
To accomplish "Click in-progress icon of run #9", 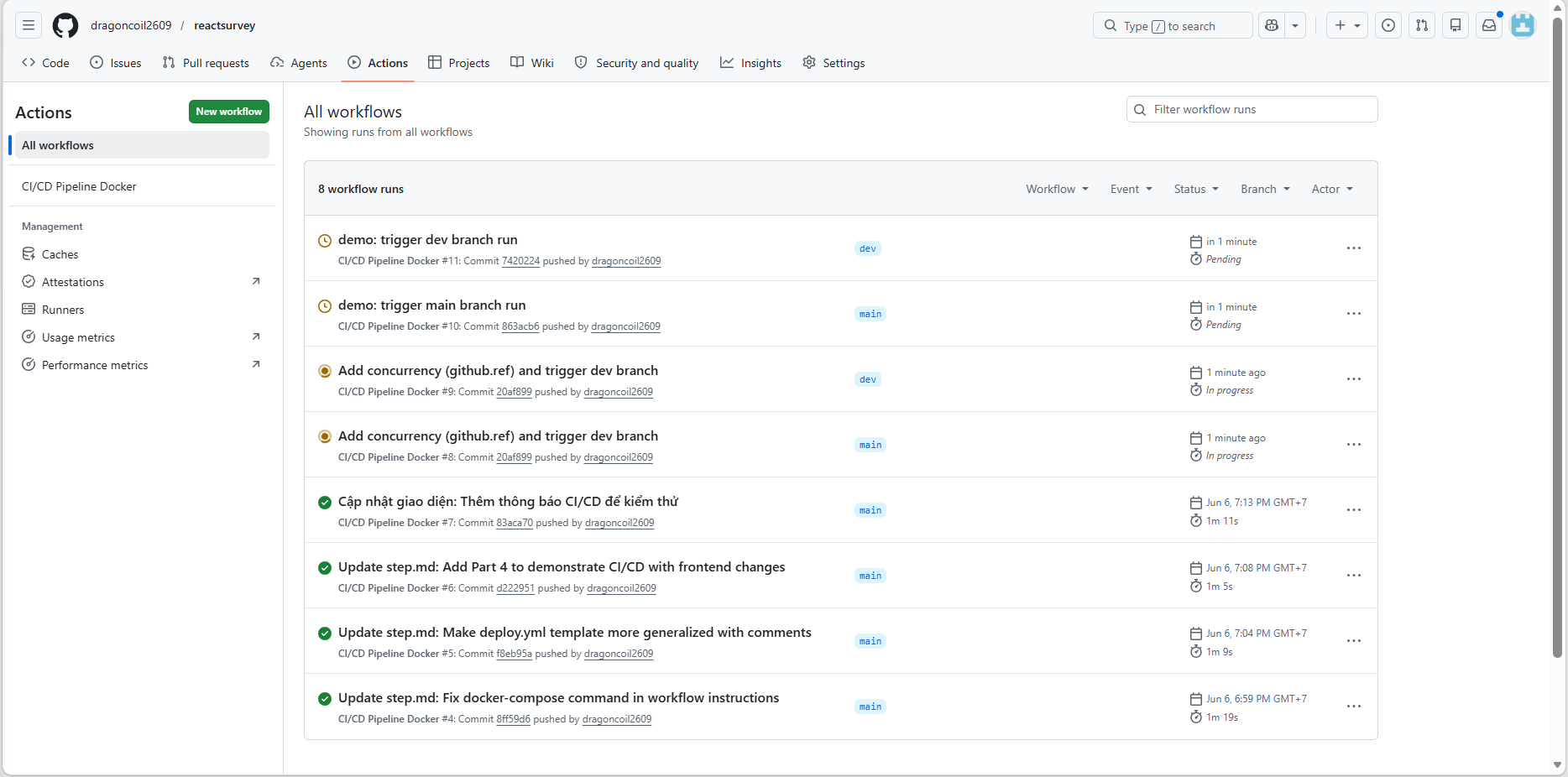I will [325, 371].
